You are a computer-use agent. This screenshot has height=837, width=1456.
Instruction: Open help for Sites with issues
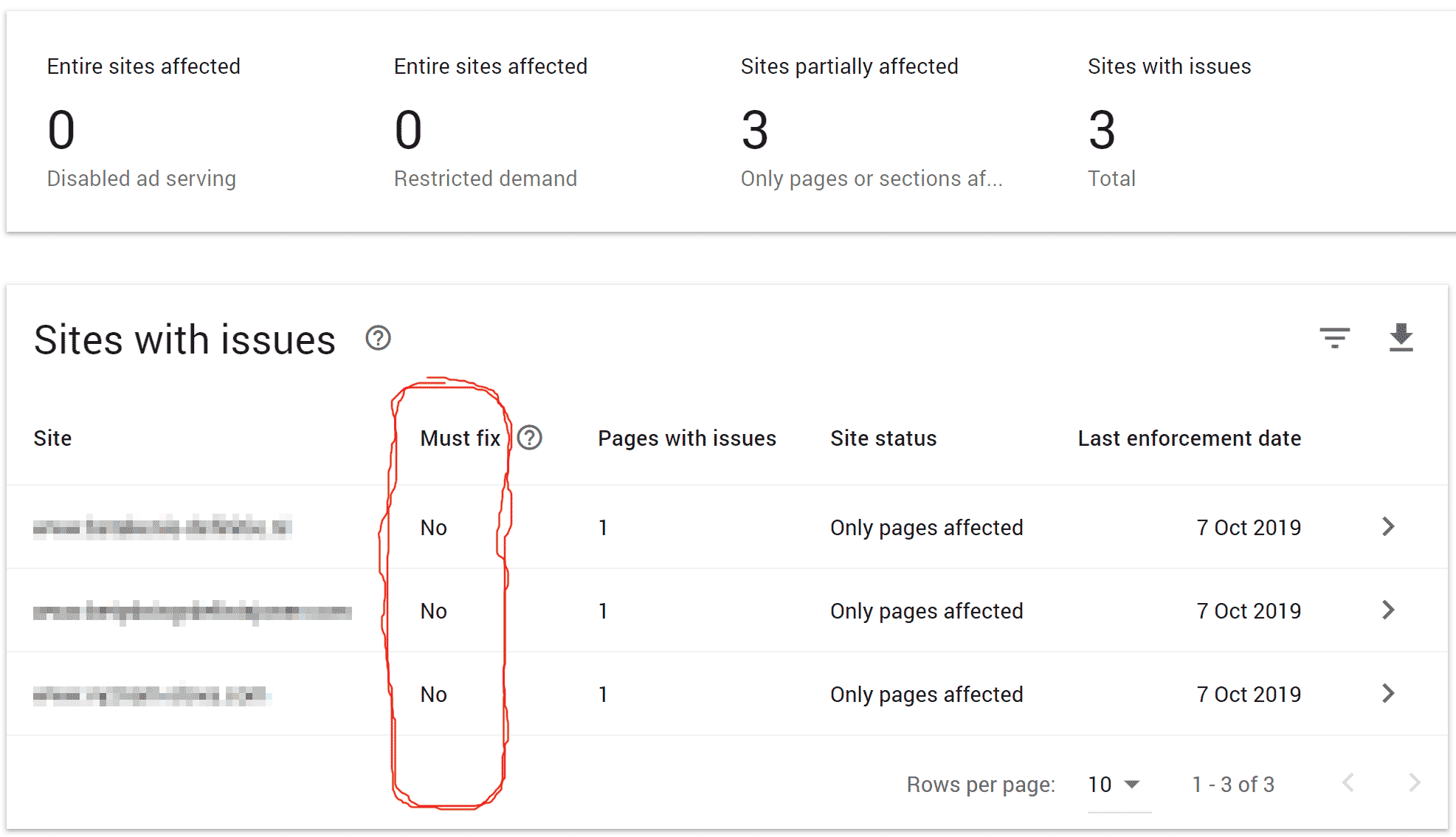378,339
